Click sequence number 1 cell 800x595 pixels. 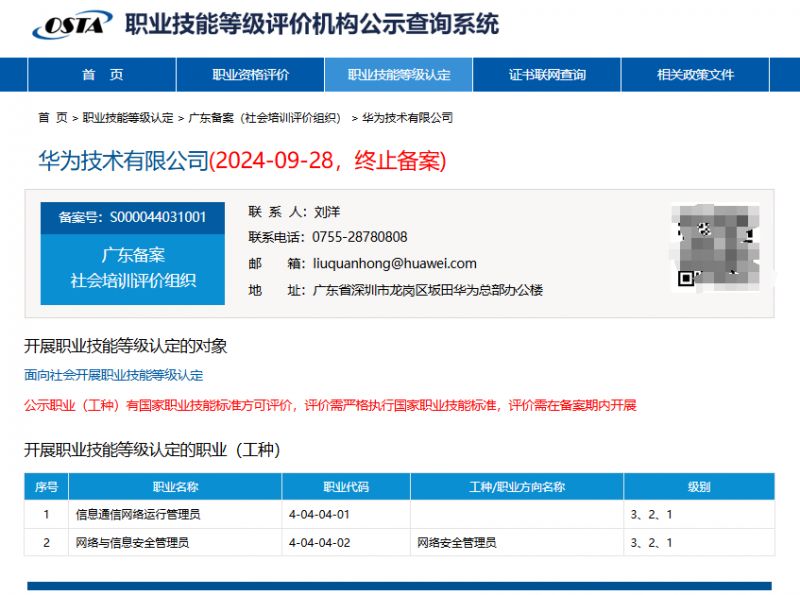[x=46, y=514]
